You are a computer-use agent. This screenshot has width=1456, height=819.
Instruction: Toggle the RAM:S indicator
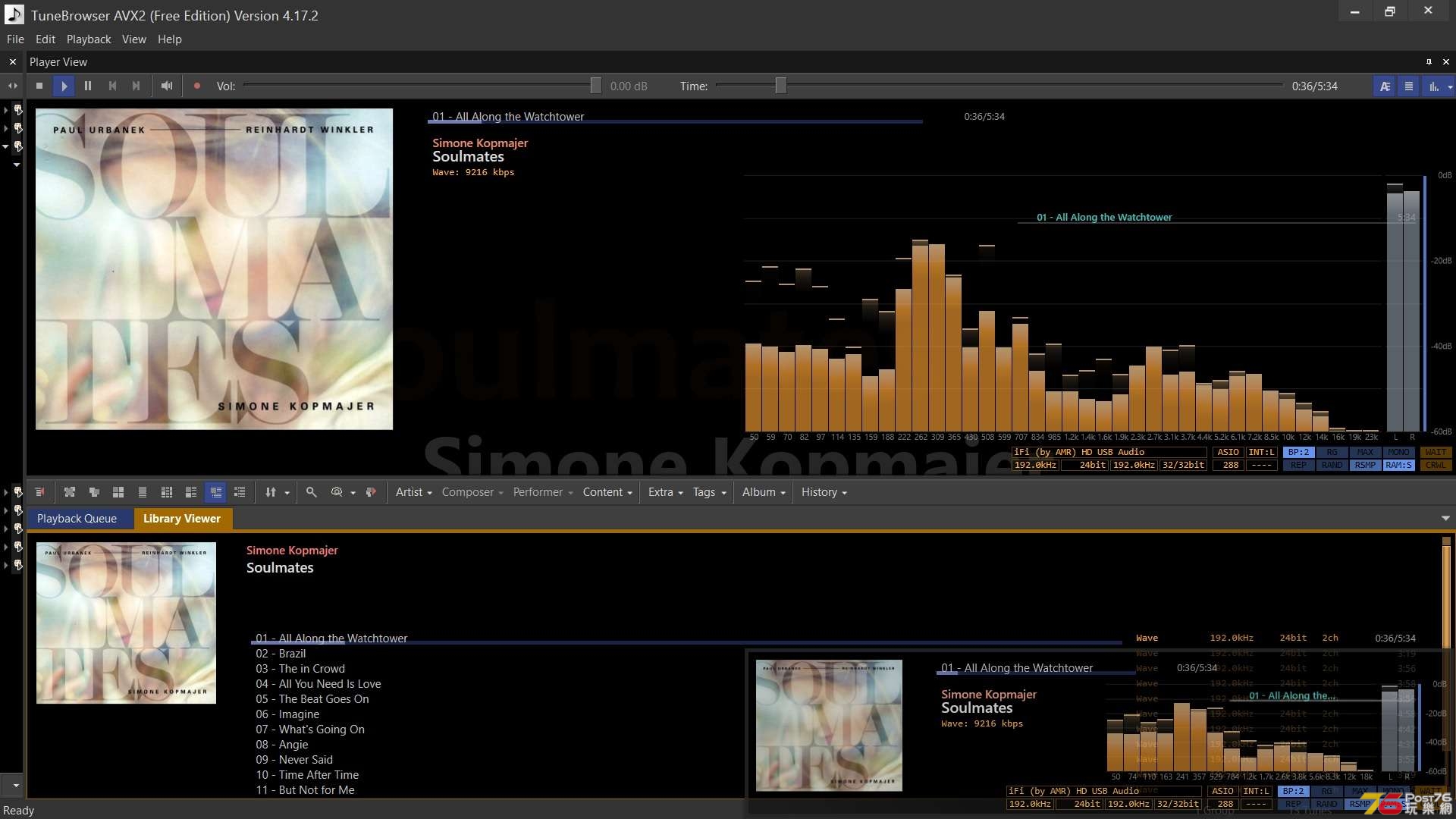(x=1398, y=465)
